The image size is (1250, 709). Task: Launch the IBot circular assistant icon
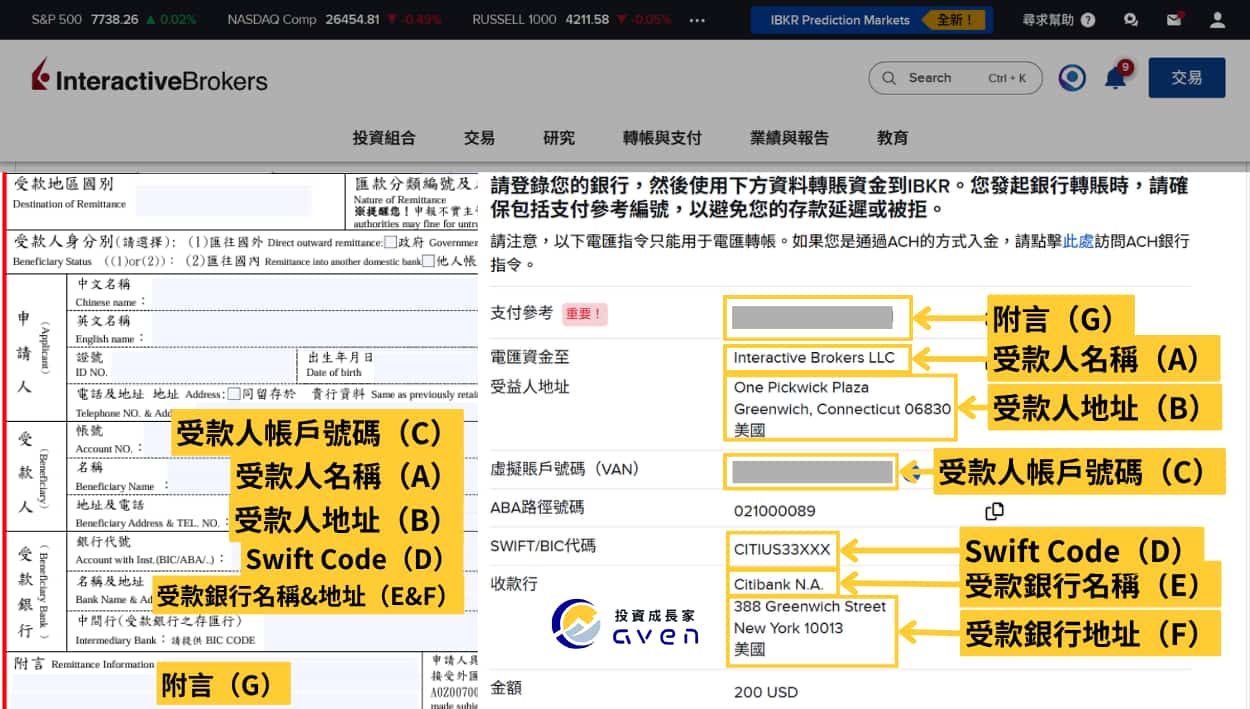[1072, 78]
